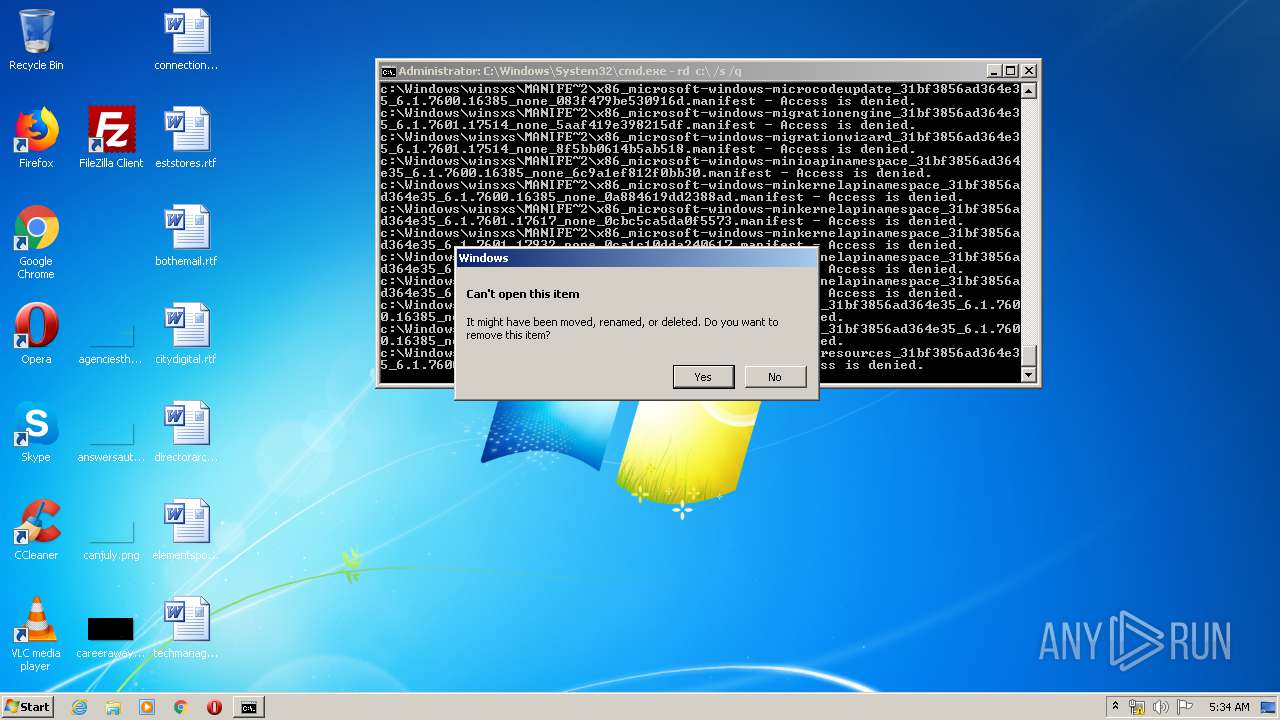This screenshot has width=1280, height=720.
Task: Launch Firefox from the desktop
Action: pos(36,138)
